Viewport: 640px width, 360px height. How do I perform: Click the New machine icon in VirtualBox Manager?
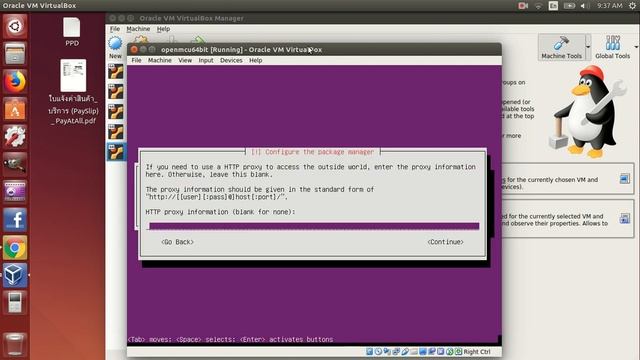pos(115,43)
